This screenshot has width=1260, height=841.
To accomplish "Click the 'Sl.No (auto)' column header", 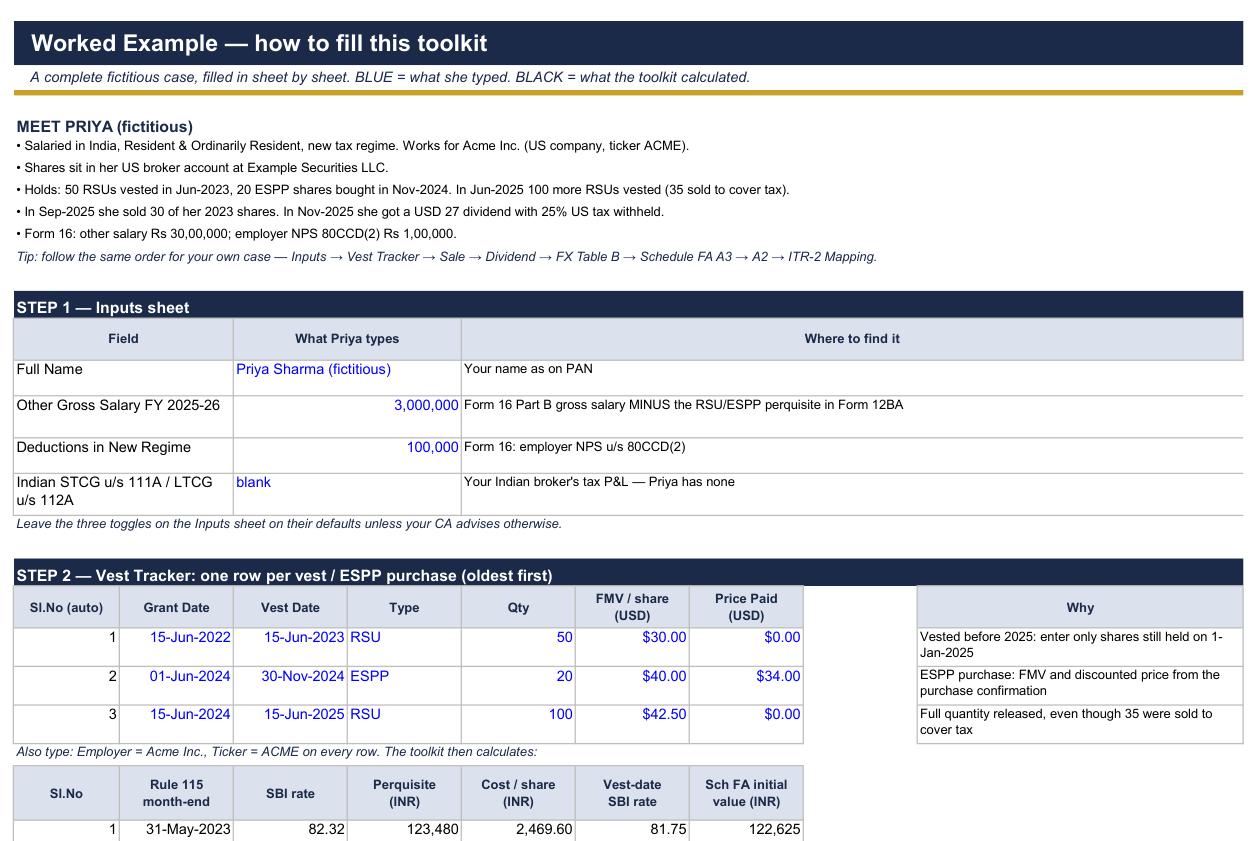I will click(66, 607).
